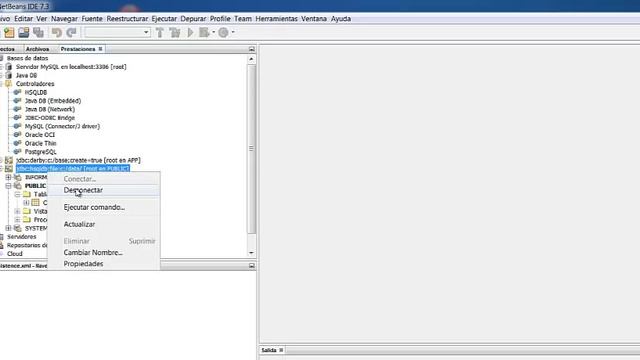Click the Oracle OCI driver icon
Screen dimensions: 640x360
(x=17, y=135)
